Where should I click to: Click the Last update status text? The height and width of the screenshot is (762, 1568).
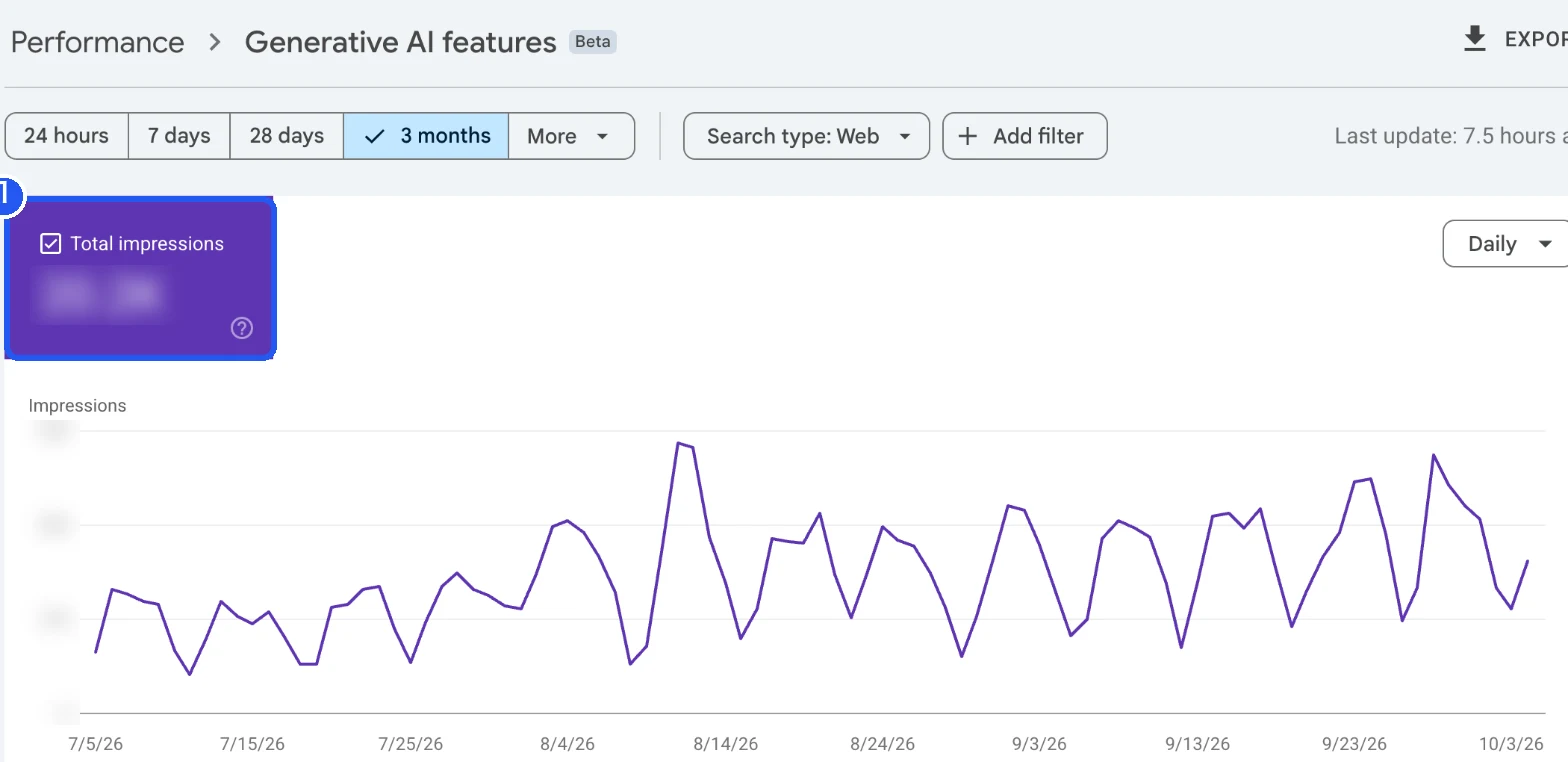tap(1451, 136)
